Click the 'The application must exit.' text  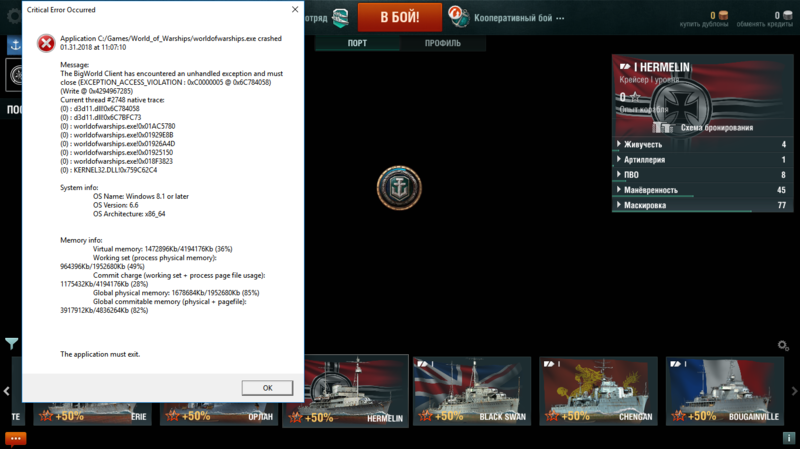(100, 354)
